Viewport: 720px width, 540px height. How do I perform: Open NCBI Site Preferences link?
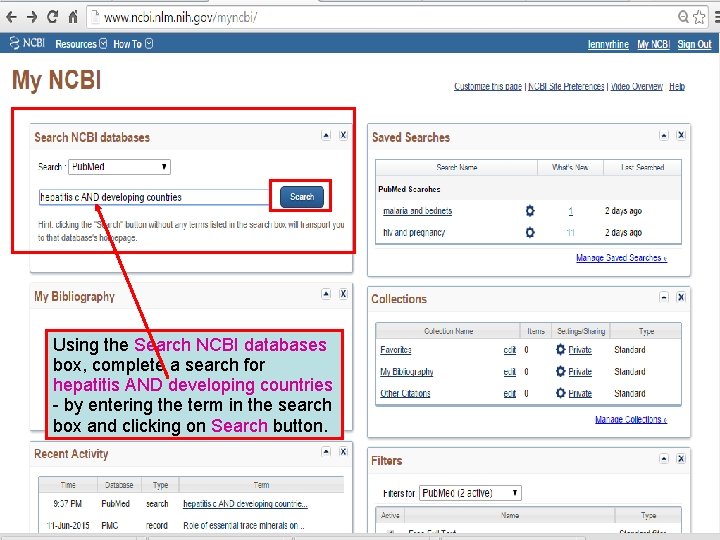point(566,86)
